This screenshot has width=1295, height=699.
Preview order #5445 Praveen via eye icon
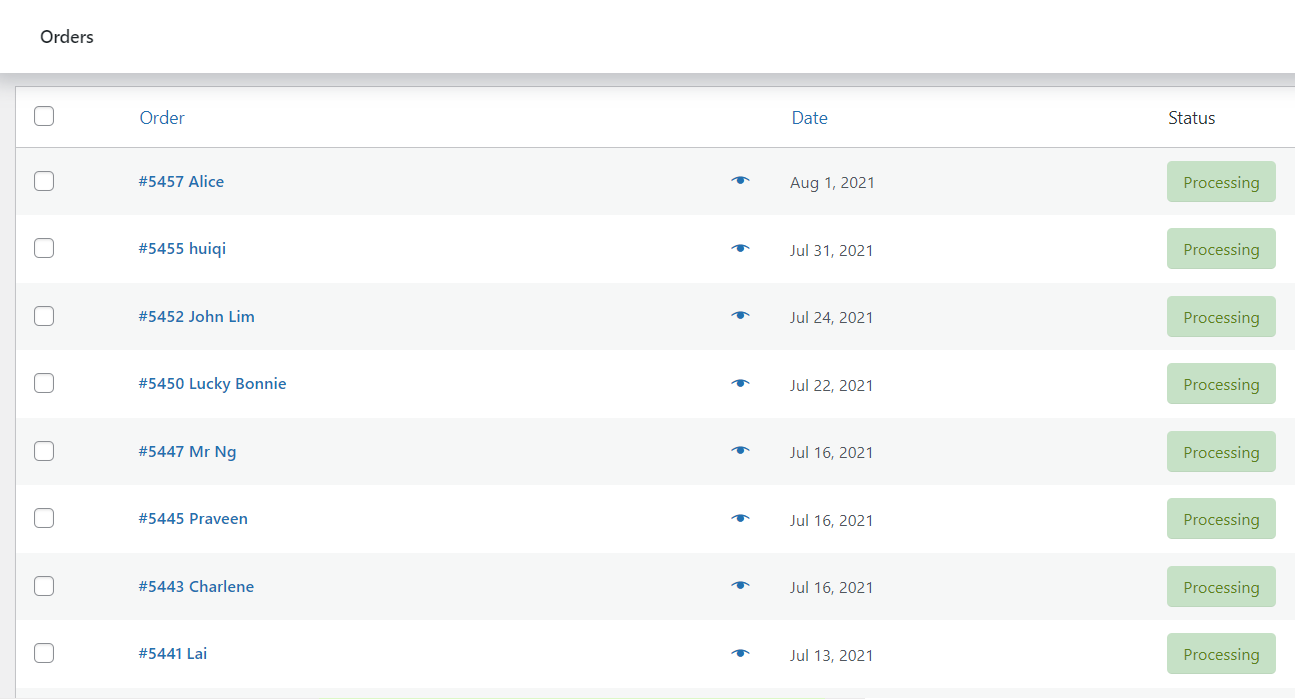[x=740, y=518]
